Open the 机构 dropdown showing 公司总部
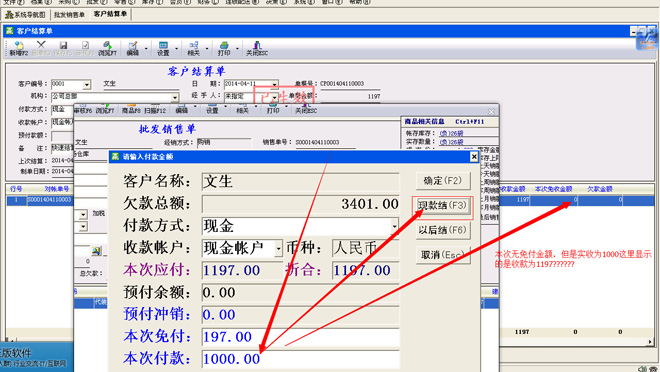The height and width of the screenshot is (372, 660). [175, 98]
